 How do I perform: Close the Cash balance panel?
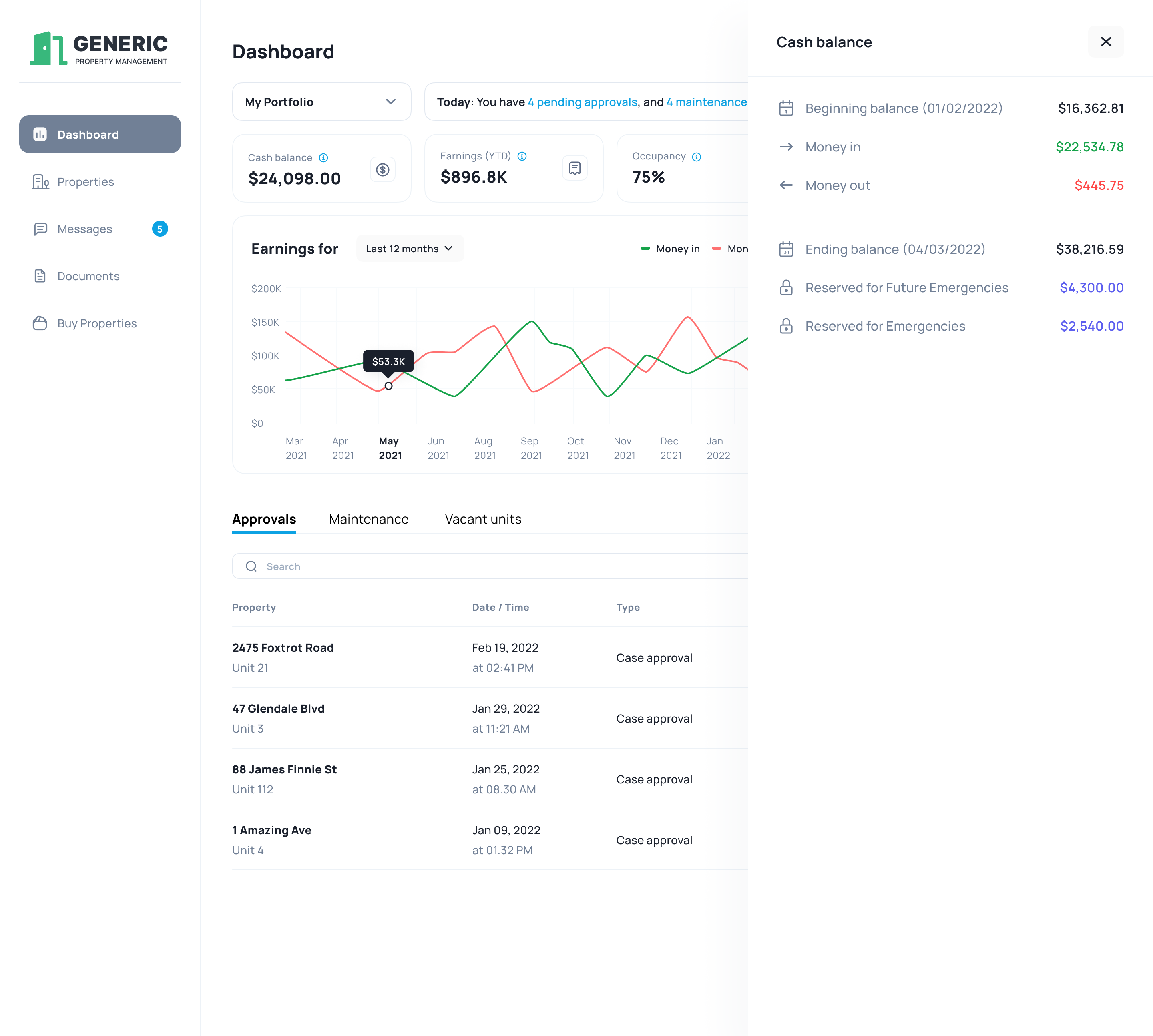point(1106,42)
